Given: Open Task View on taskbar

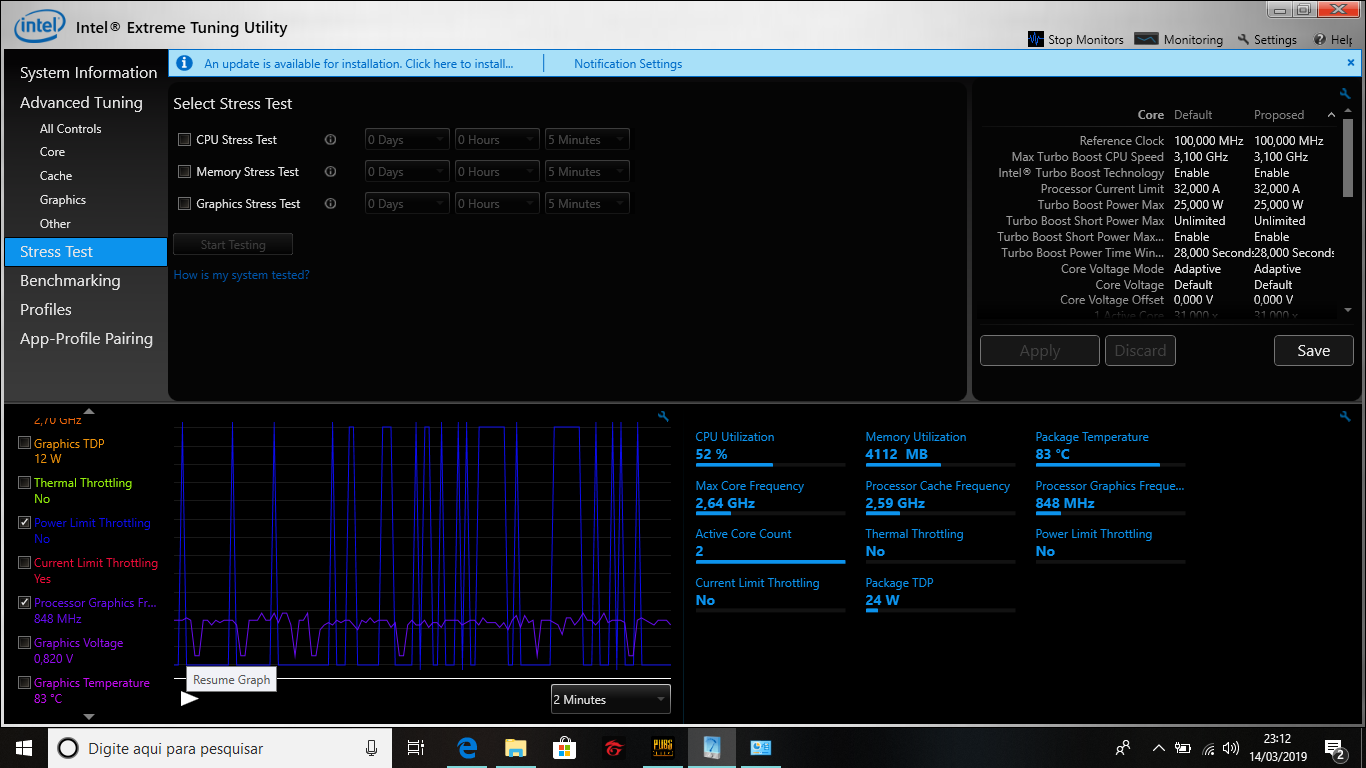Looking at the screenshot, I should 416,748.
